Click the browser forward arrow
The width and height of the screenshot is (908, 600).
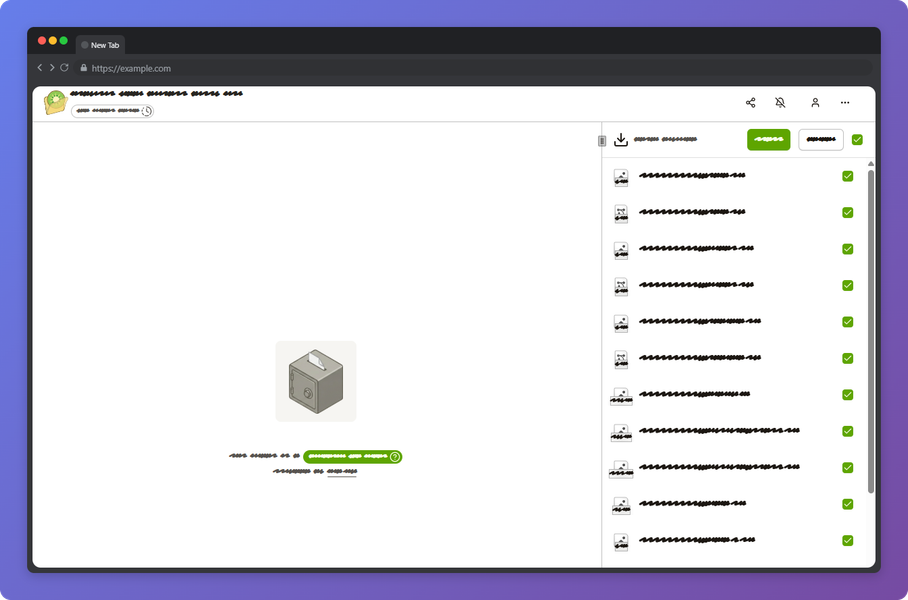52,68
